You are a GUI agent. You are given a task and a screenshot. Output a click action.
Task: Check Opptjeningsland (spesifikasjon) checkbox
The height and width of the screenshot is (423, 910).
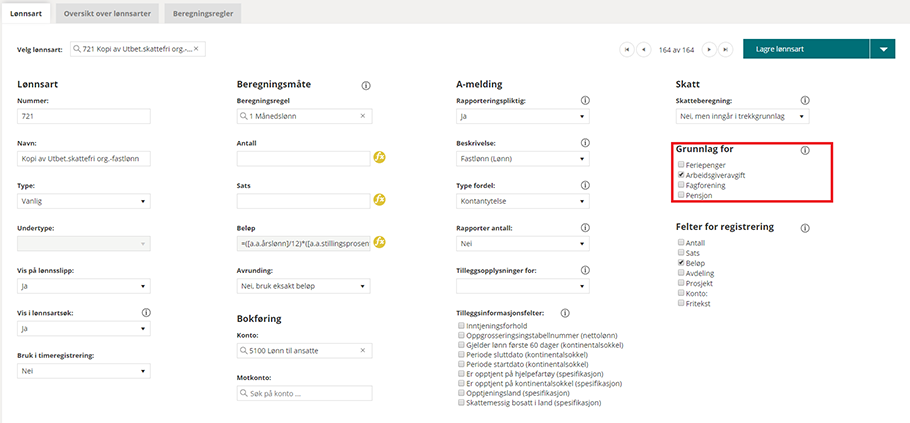coord(461,393)
